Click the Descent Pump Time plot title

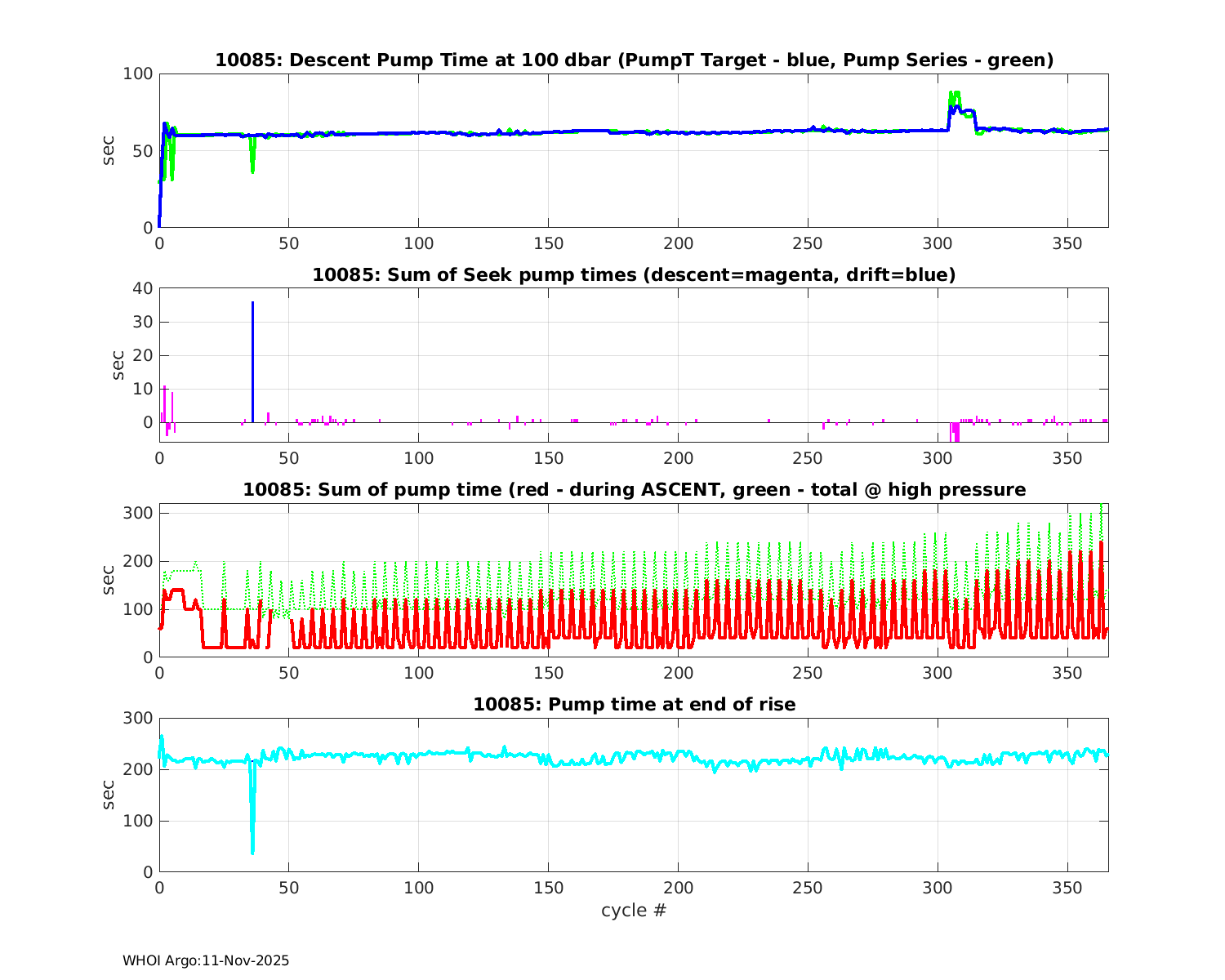[x=634, y=60]
